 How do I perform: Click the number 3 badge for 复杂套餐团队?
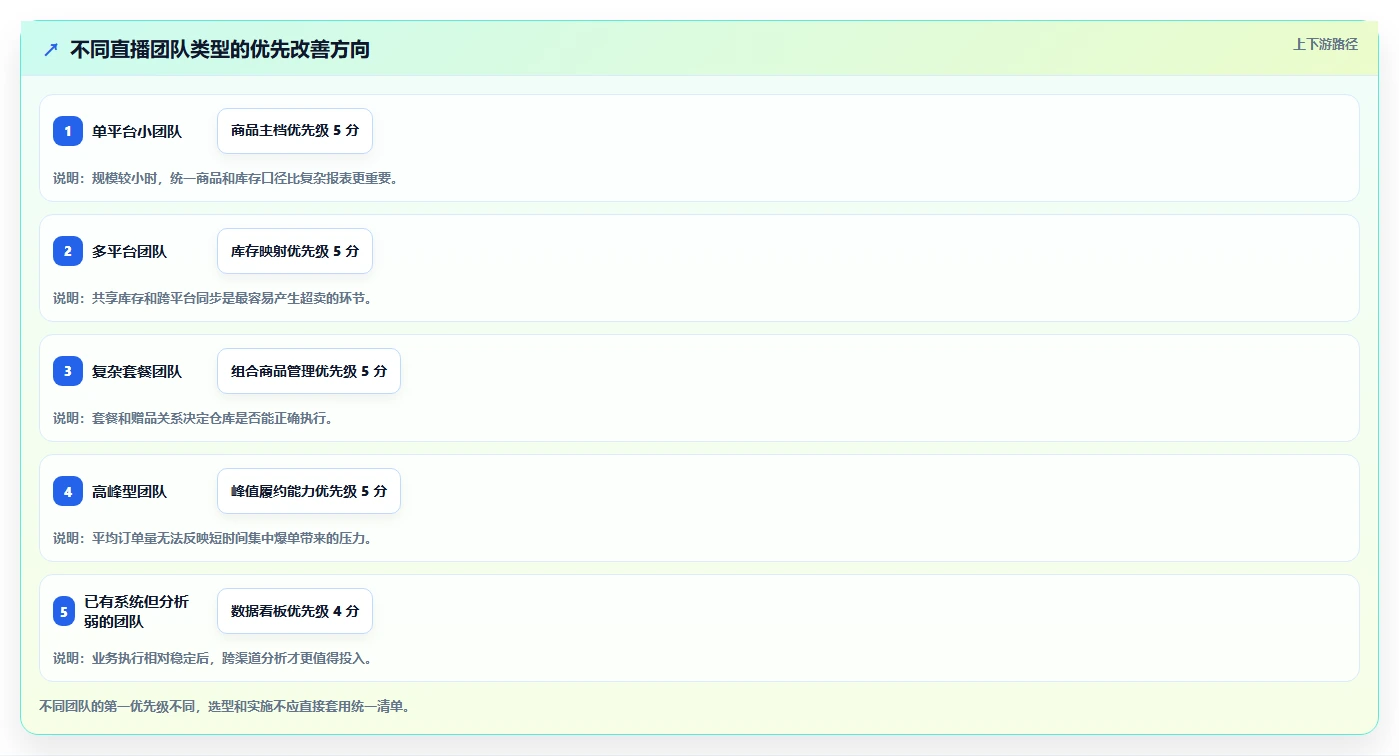(x=68, y=371)
